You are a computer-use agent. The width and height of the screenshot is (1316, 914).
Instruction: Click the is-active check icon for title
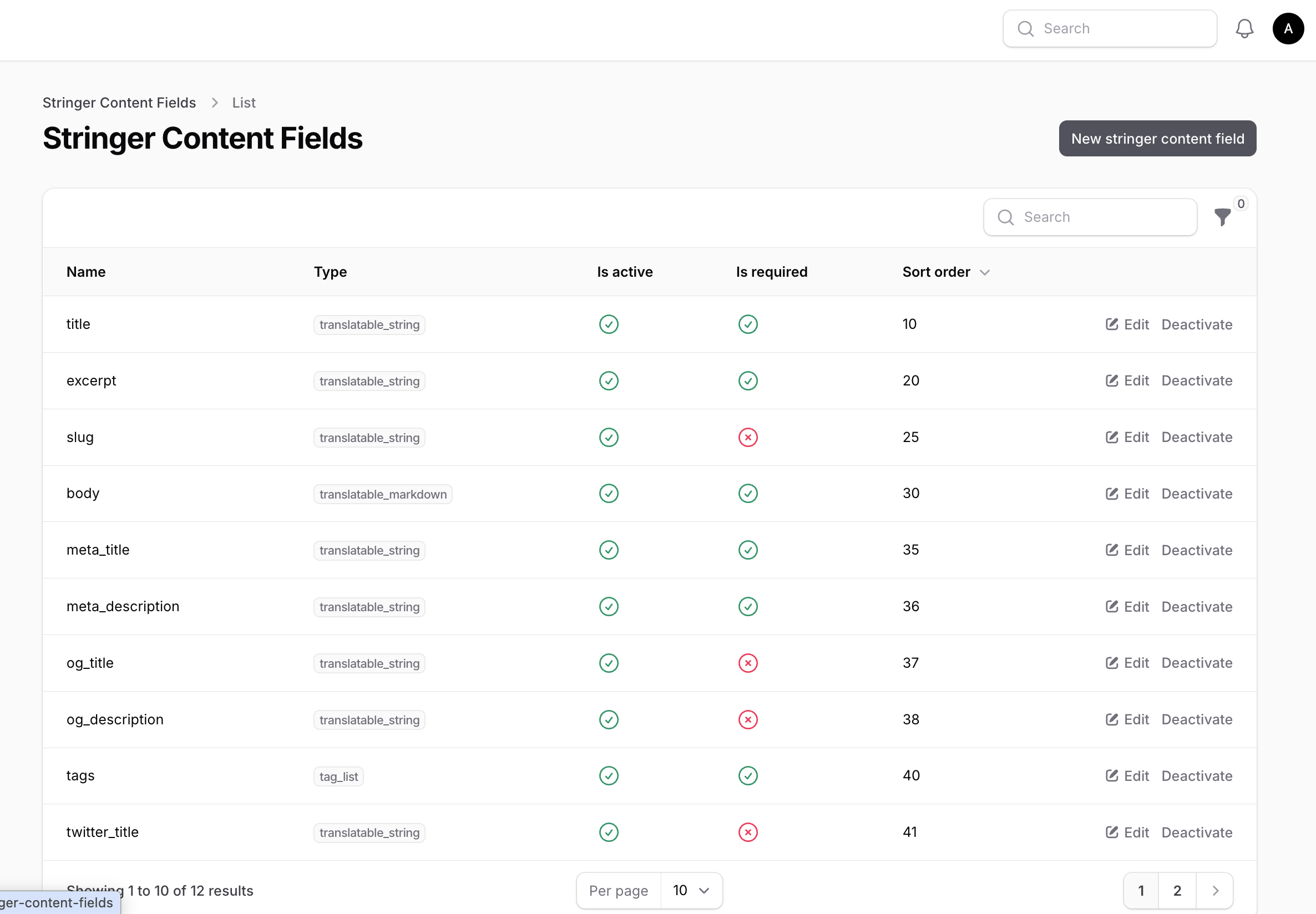pos(609,324)
